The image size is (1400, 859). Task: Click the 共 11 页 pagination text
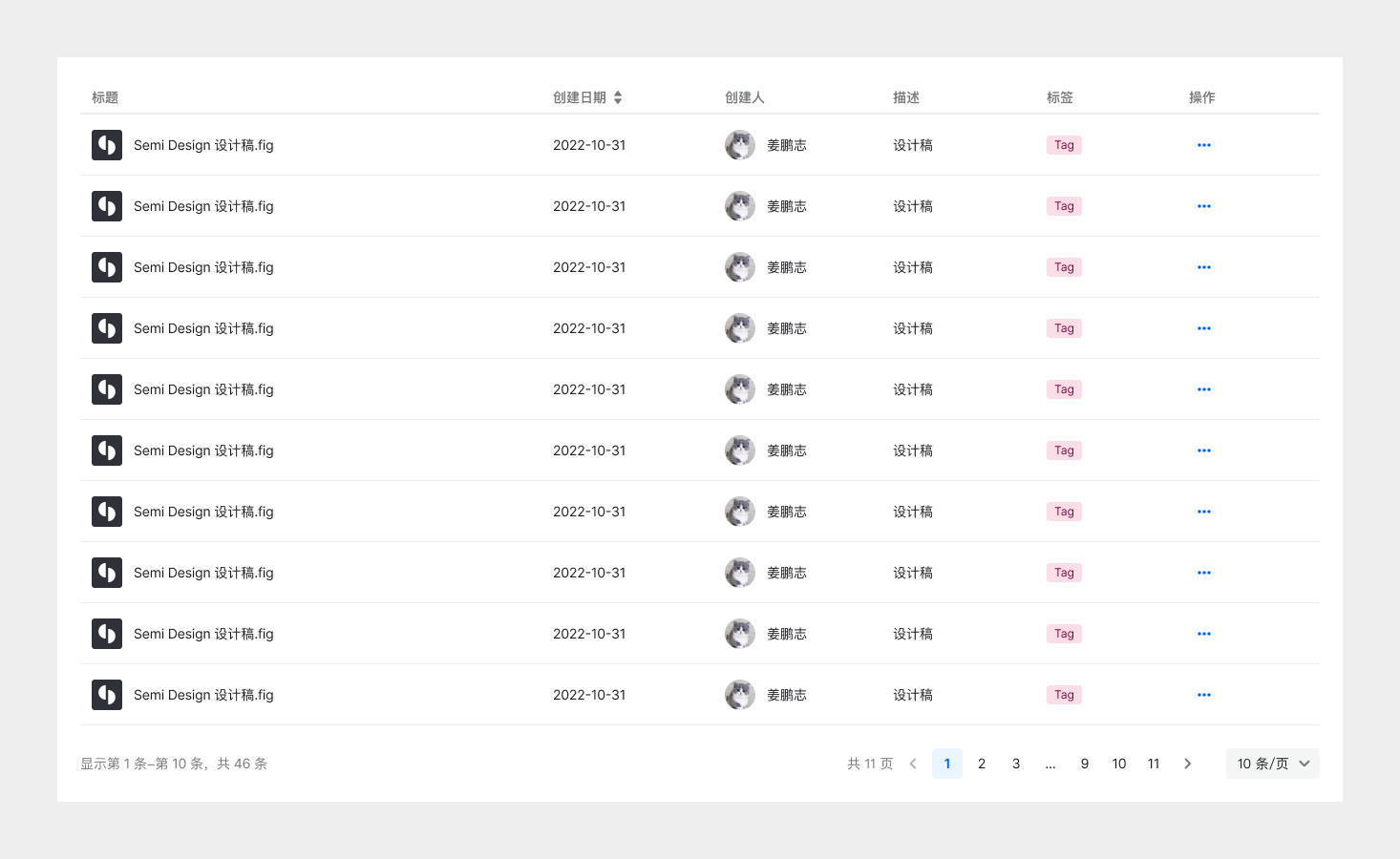[870, 764]
